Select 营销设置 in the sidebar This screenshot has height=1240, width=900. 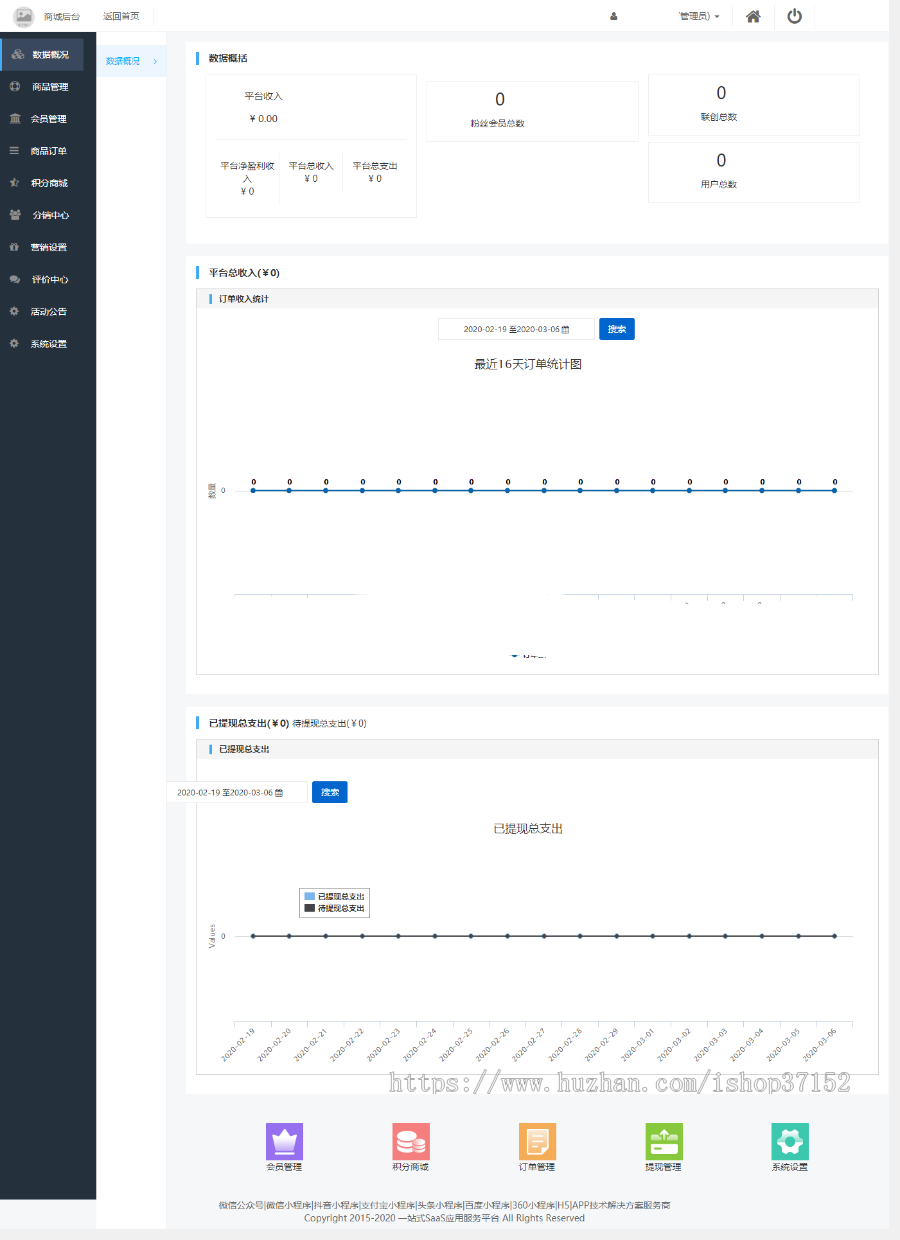(48, 247)
